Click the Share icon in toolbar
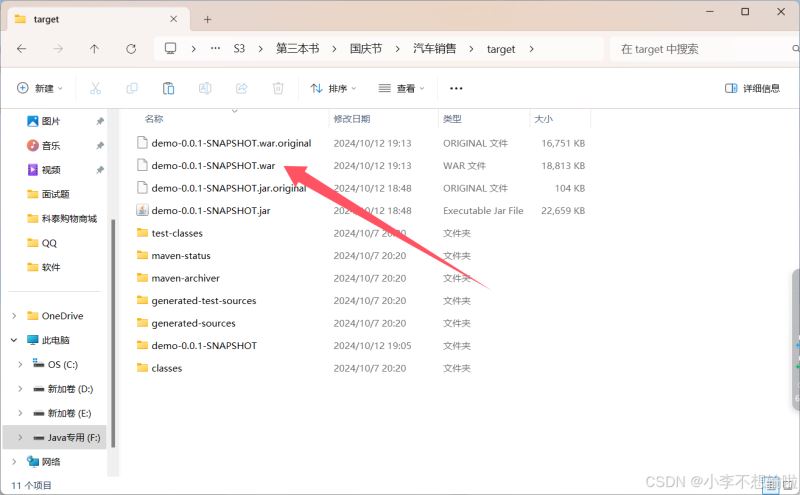 pyautogui.click(x=241, y=88)
